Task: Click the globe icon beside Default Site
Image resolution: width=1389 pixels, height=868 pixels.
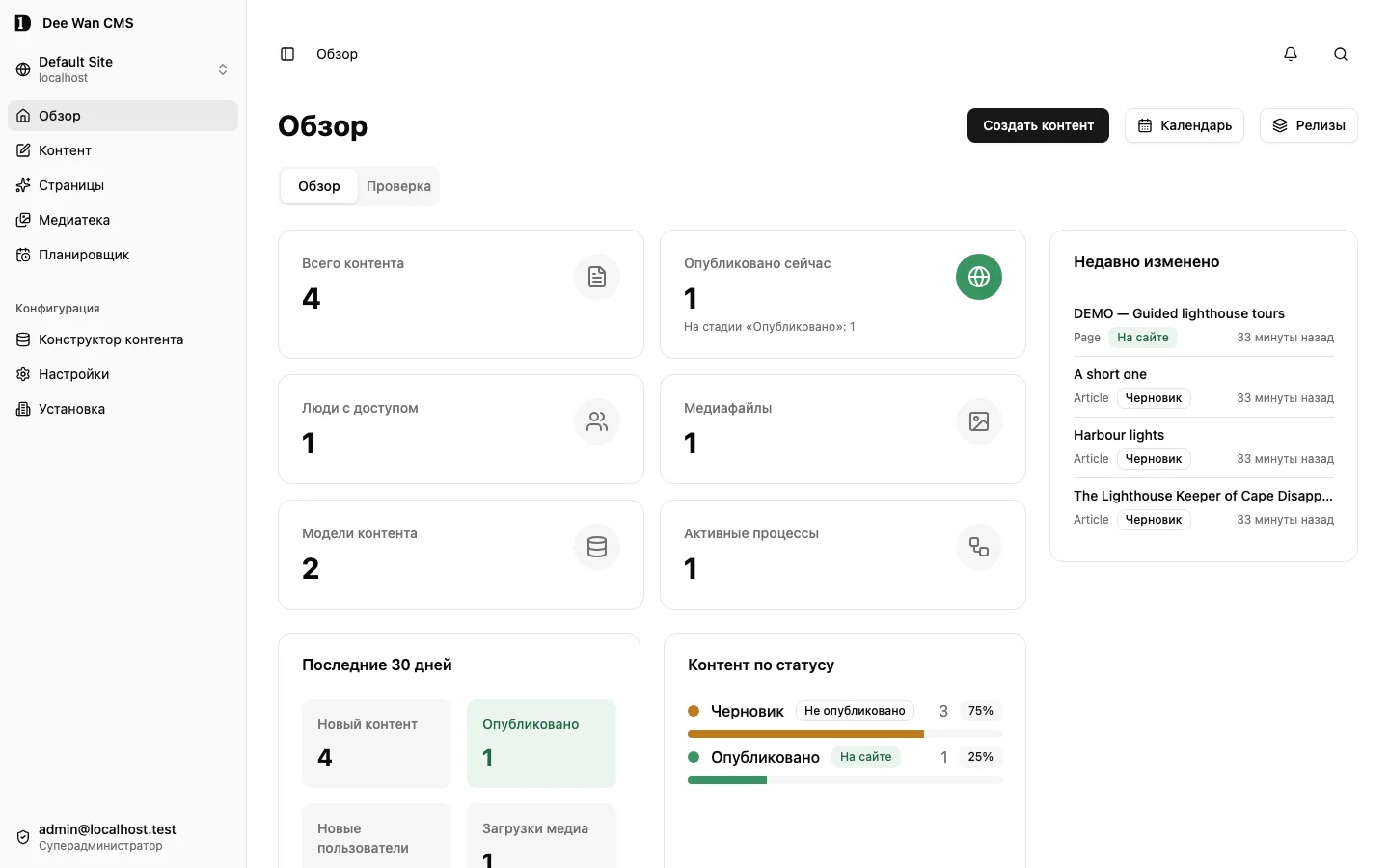Action: tap(23, 69)
